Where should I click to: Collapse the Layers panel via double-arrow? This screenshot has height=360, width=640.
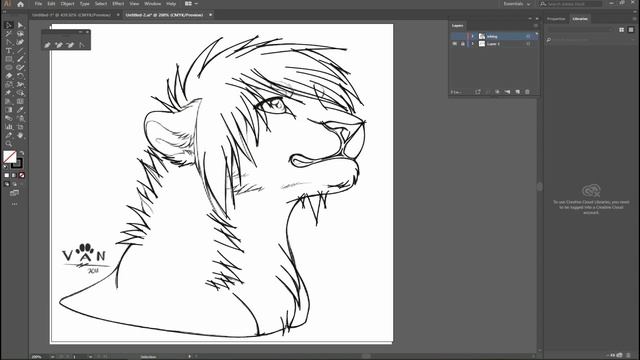click(530, 19)
